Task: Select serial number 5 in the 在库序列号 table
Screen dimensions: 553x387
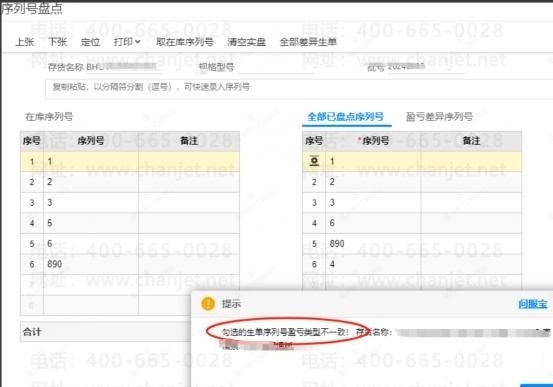Action: pos(91,223)
